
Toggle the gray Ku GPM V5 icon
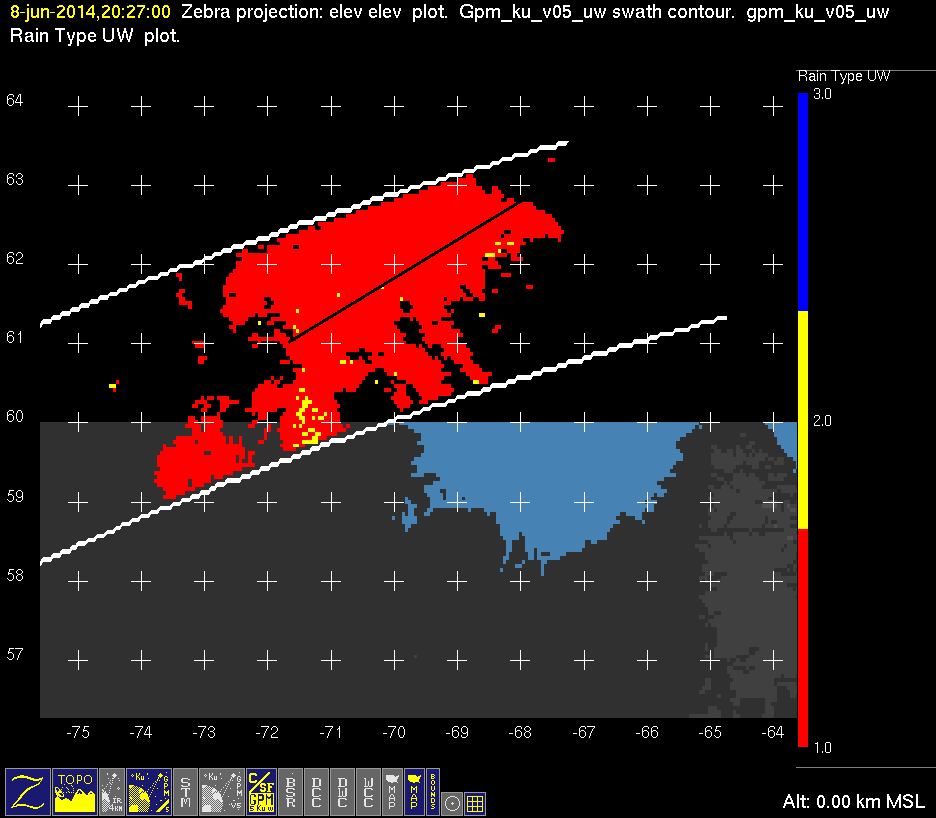coord(221,791)
